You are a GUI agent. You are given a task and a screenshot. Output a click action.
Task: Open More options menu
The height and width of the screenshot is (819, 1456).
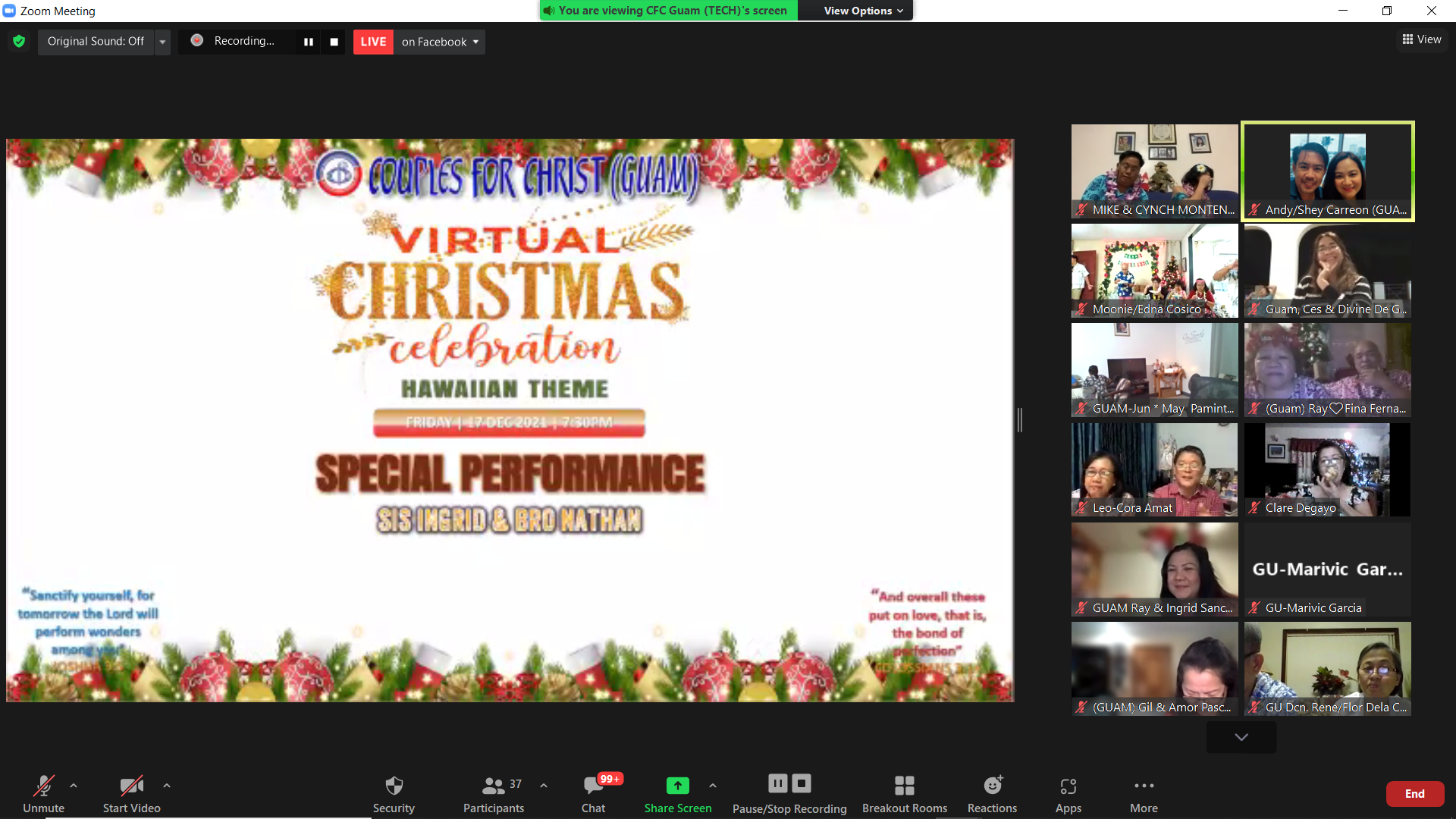tap(1144, 794)
